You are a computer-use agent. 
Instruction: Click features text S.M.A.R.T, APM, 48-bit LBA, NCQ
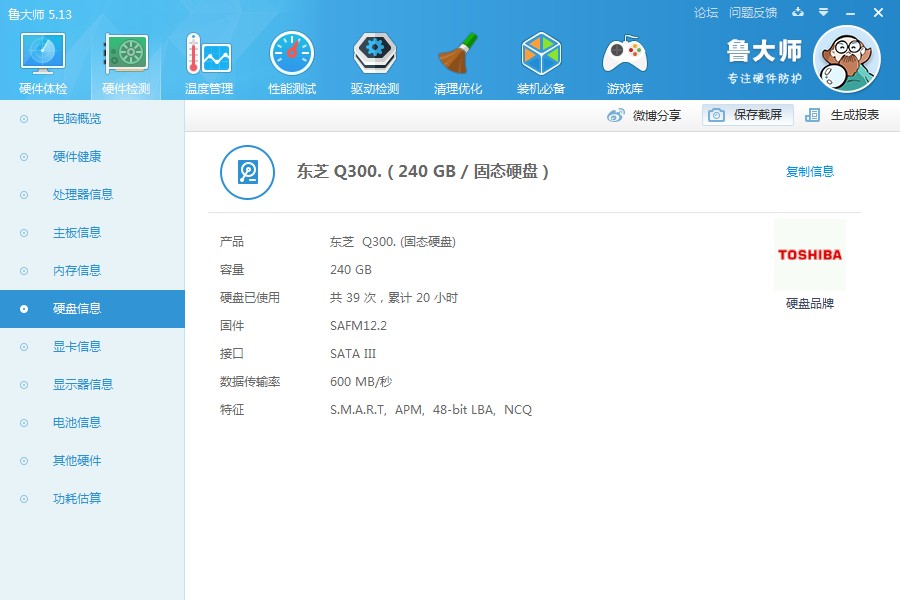[x=431, y=410]
